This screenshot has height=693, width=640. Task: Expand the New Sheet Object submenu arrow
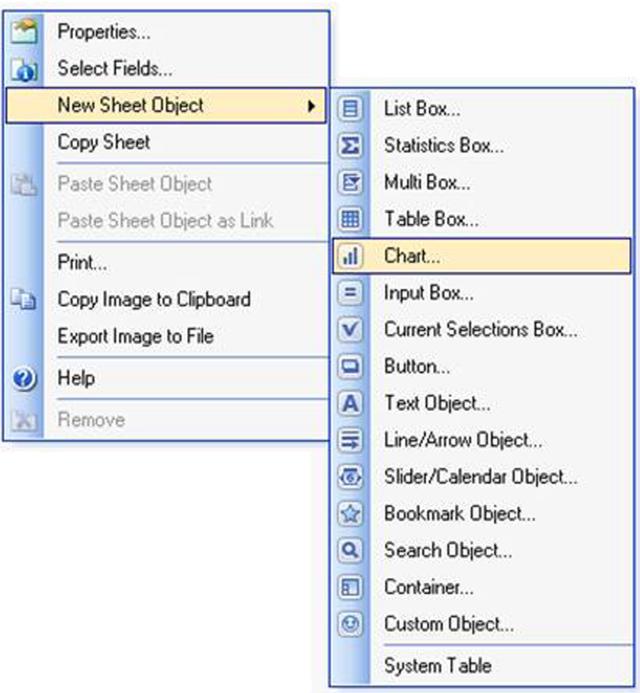click(x=312, y=105)
